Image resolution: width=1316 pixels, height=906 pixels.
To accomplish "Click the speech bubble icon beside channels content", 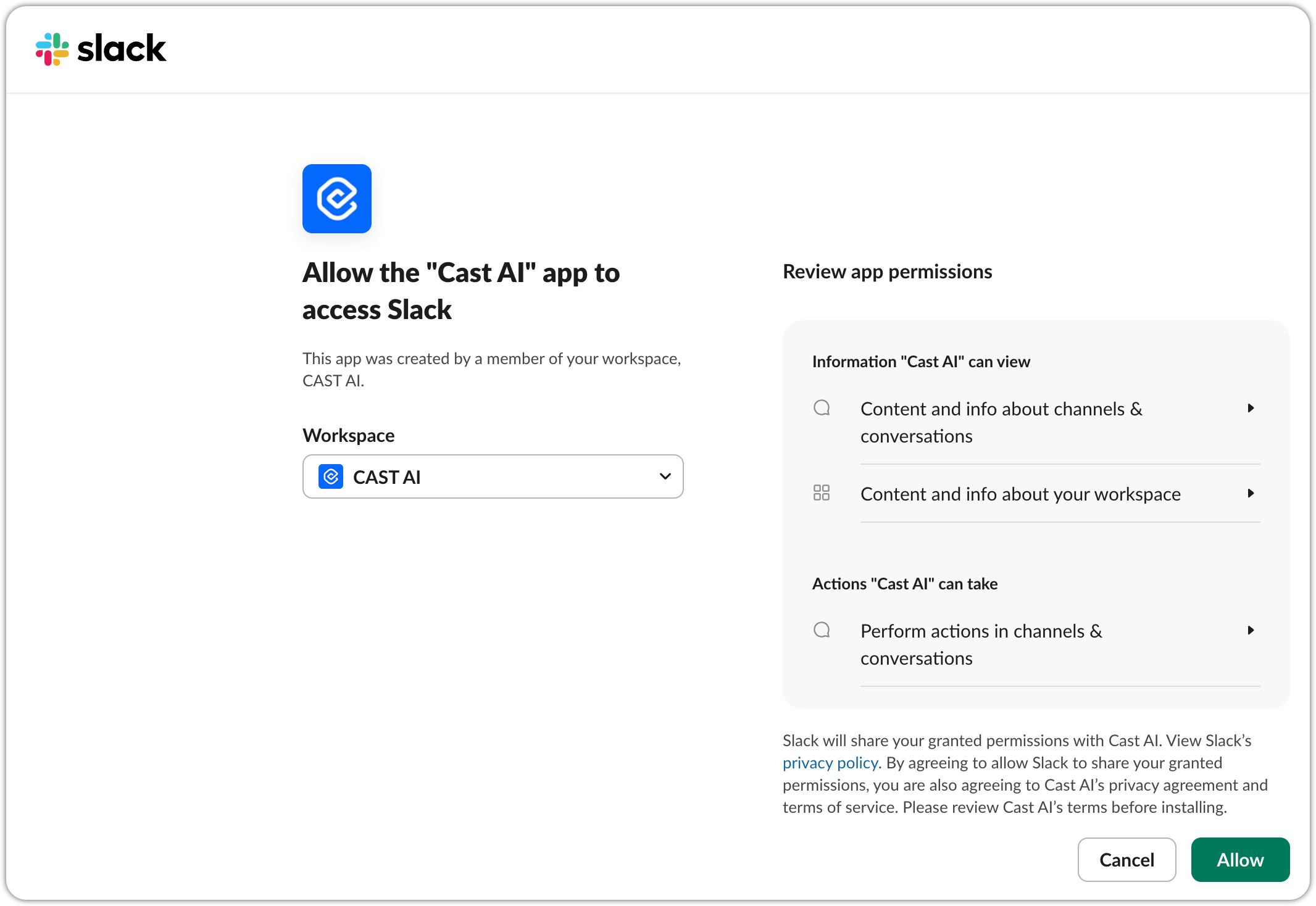I will [822, 408].
